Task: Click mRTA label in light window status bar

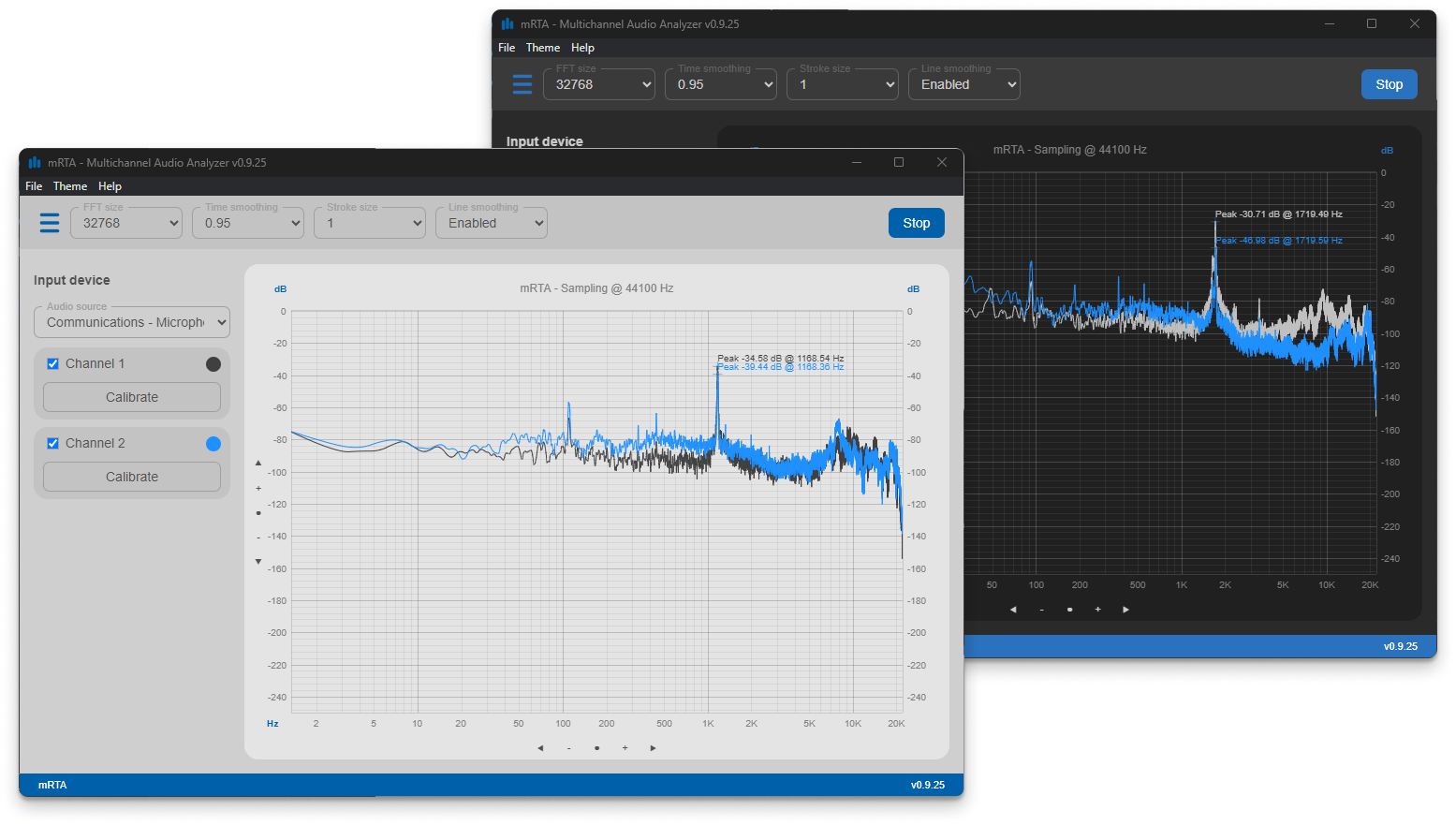Action: pos(52,785)
